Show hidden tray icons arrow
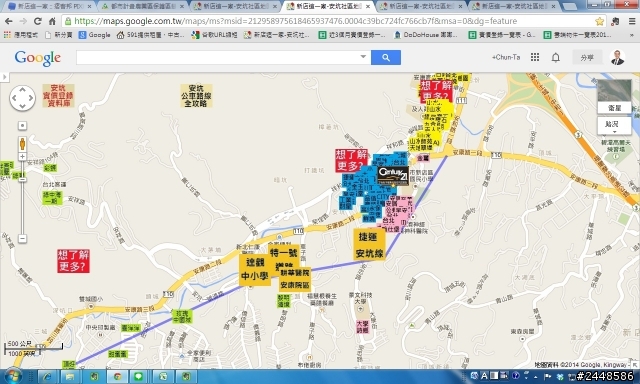The width and height of the screenshot is (640, 384). click(x=535, y=376)
